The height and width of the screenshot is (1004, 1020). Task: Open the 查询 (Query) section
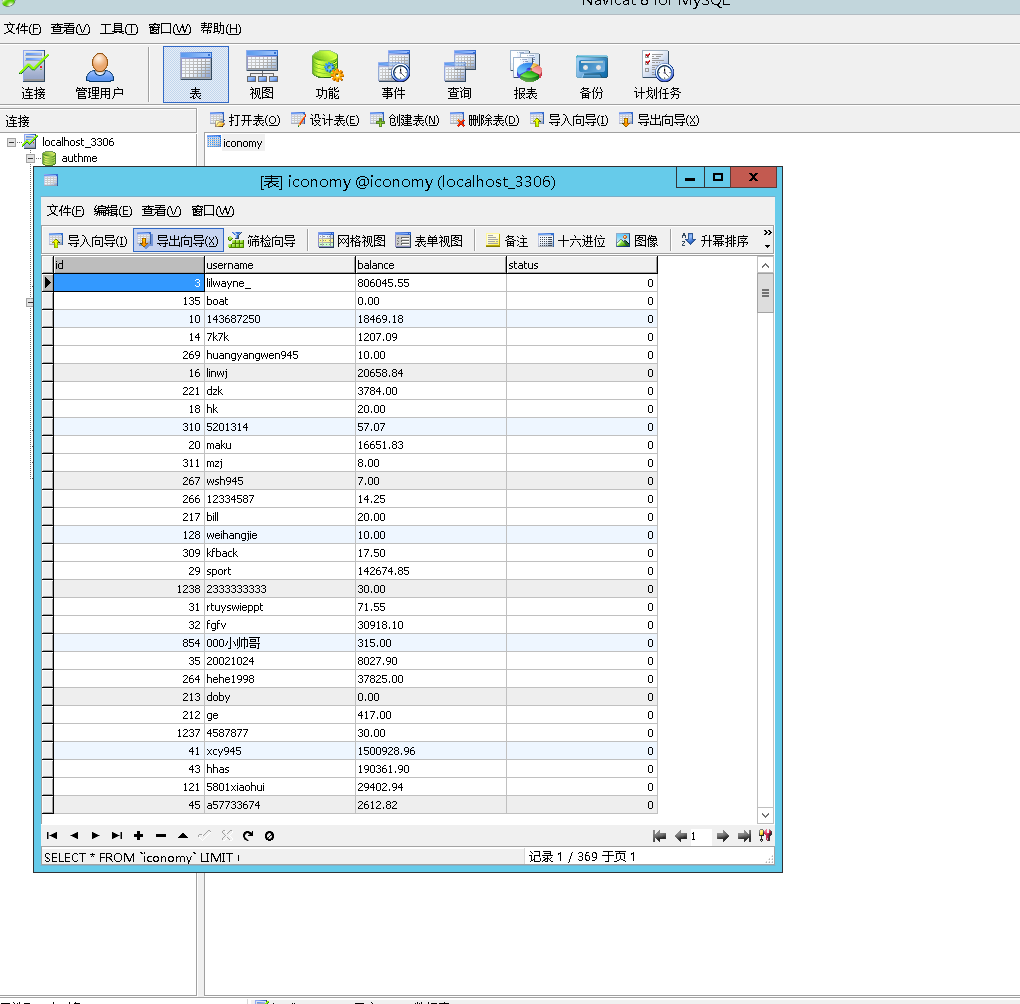tap(459, 75)
